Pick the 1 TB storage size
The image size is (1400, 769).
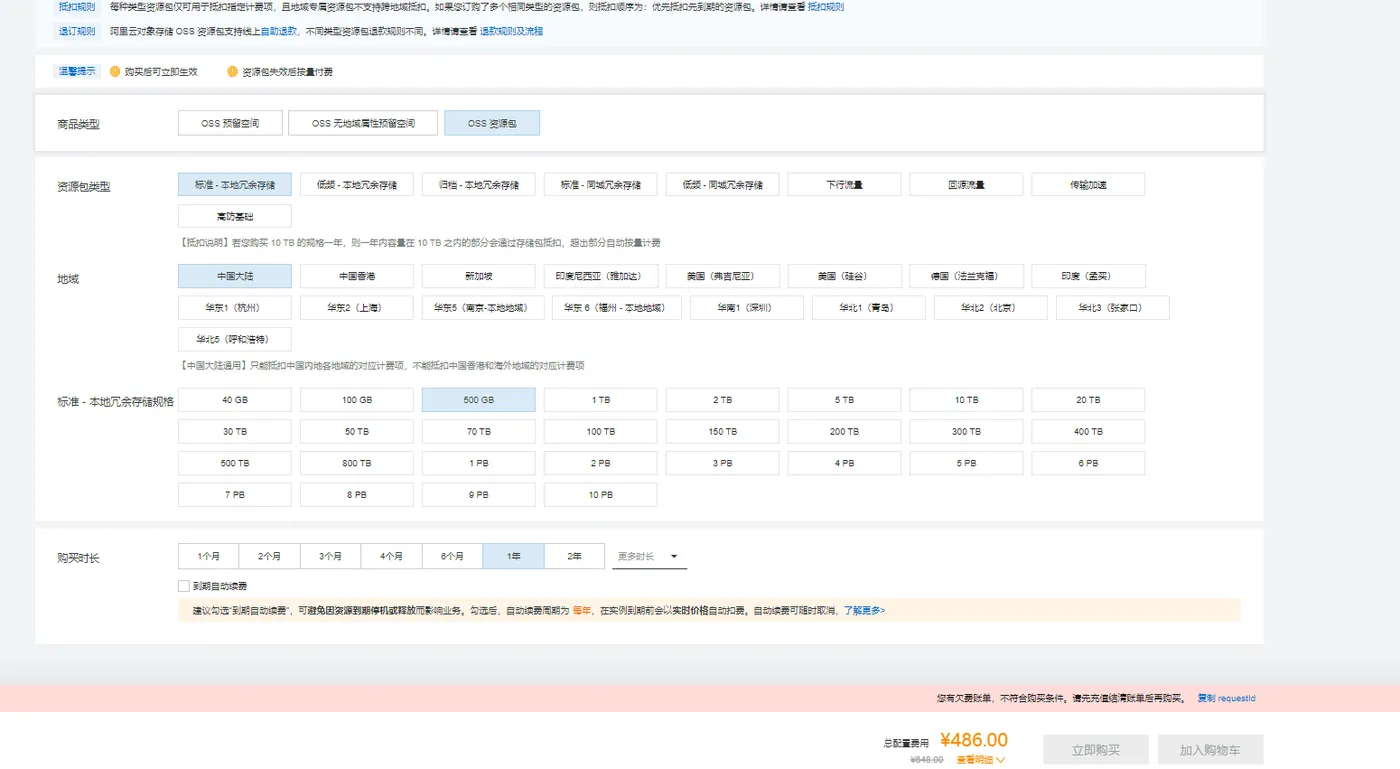click(x=601, y=400)
